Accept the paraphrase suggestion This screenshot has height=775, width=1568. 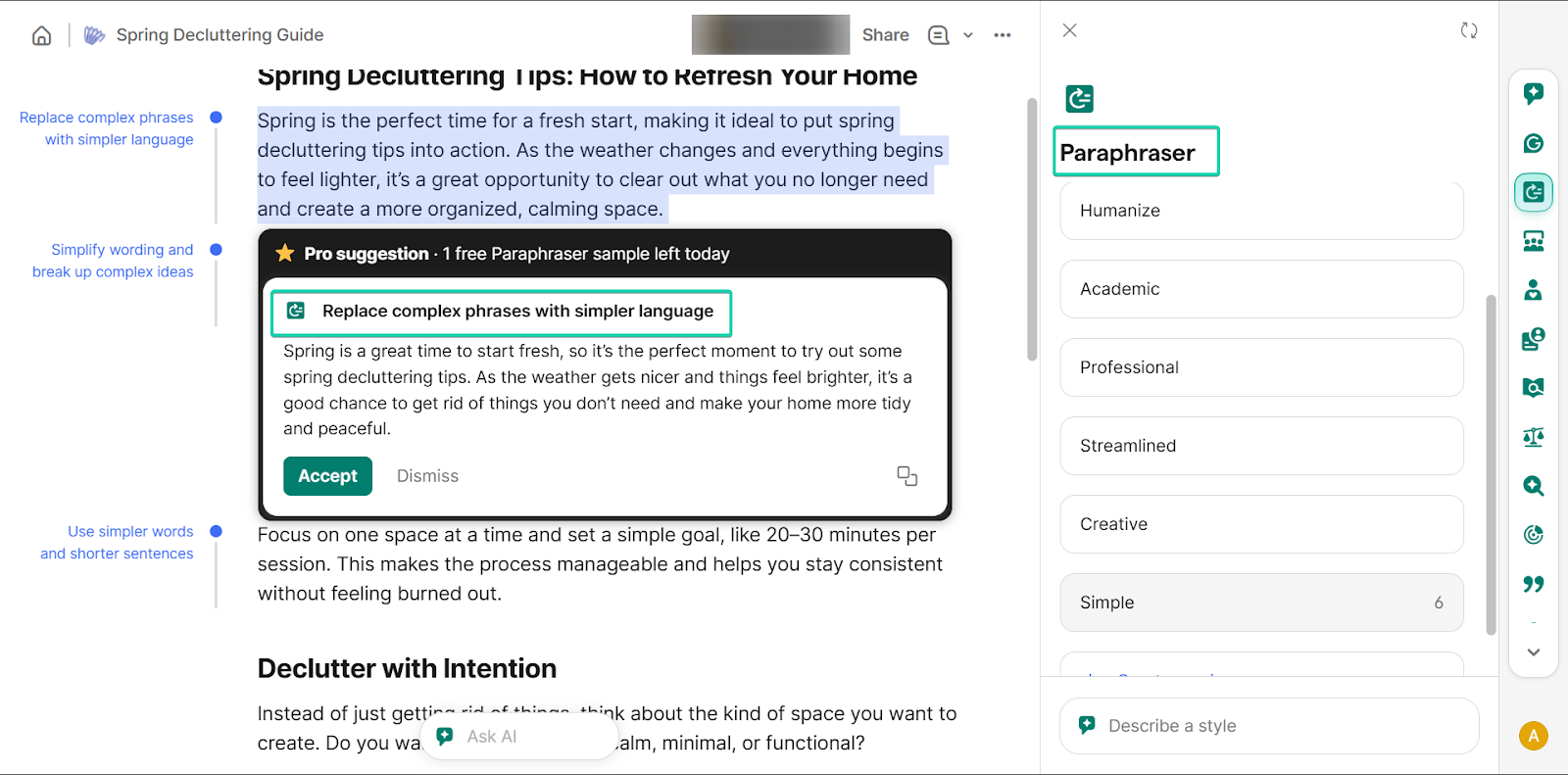tap(327, 476)
